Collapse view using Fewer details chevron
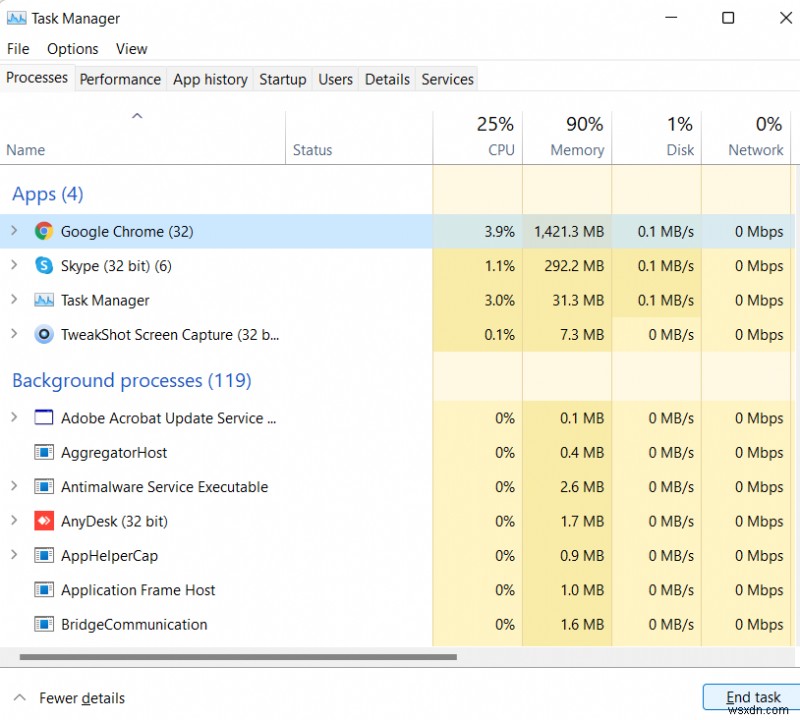The image size is (800, 720). [19, 697]
